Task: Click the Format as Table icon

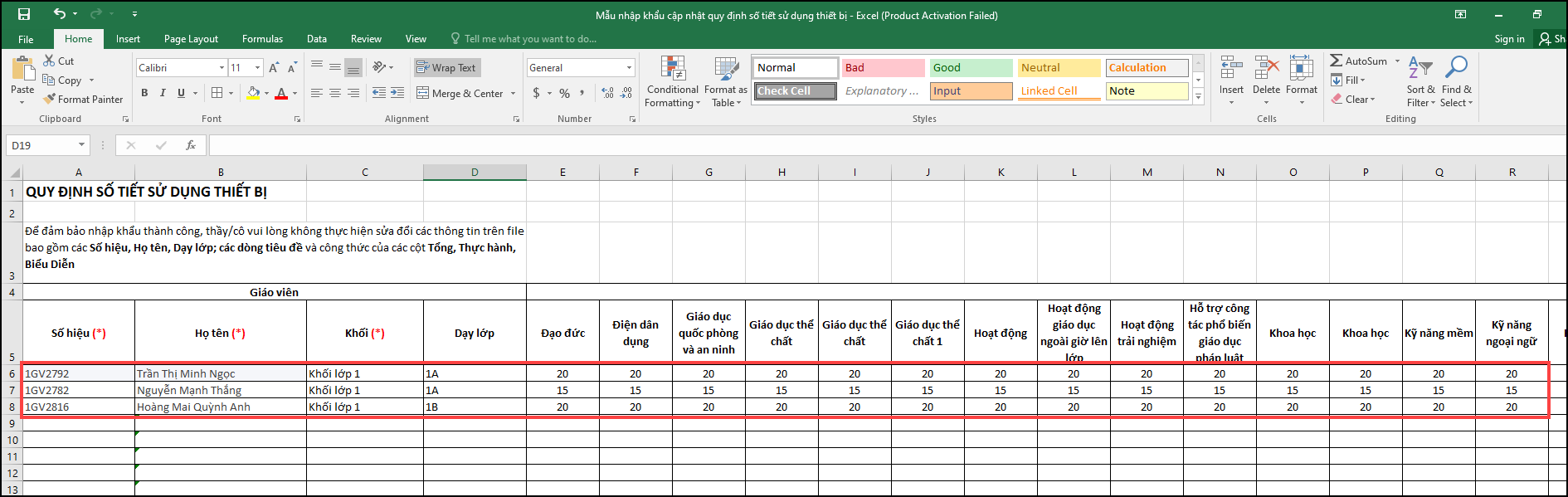Action: 726,69
